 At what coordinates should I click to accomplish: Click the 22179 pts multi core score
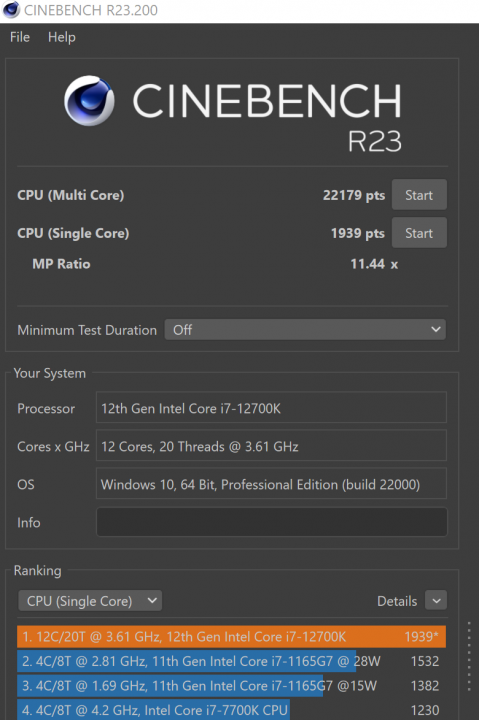354,195
